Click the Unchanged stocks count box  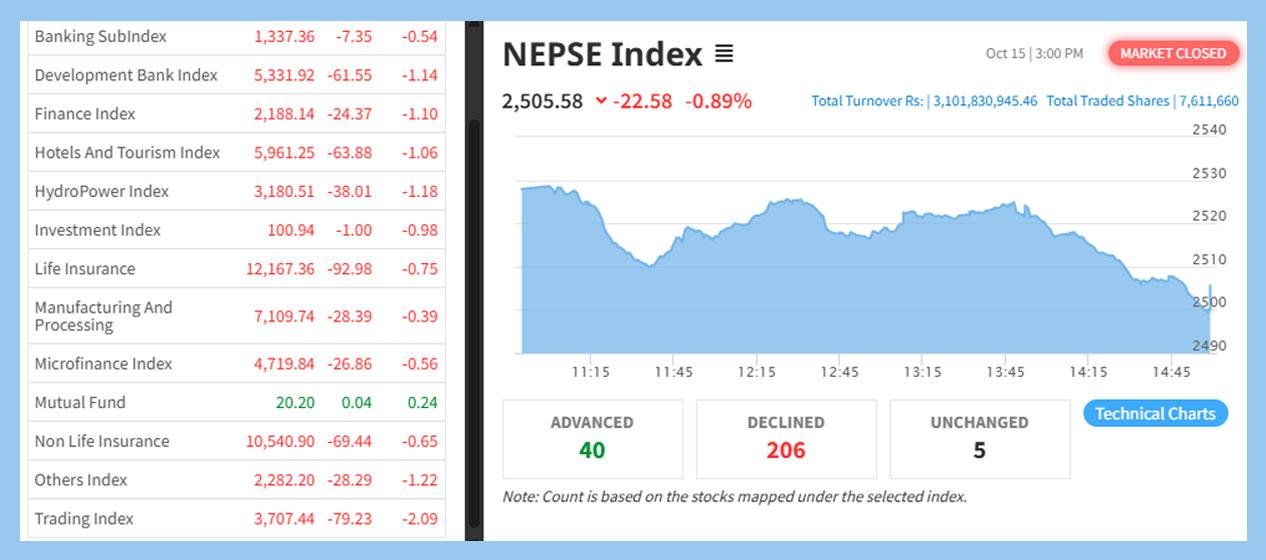(x=979, y=438)
